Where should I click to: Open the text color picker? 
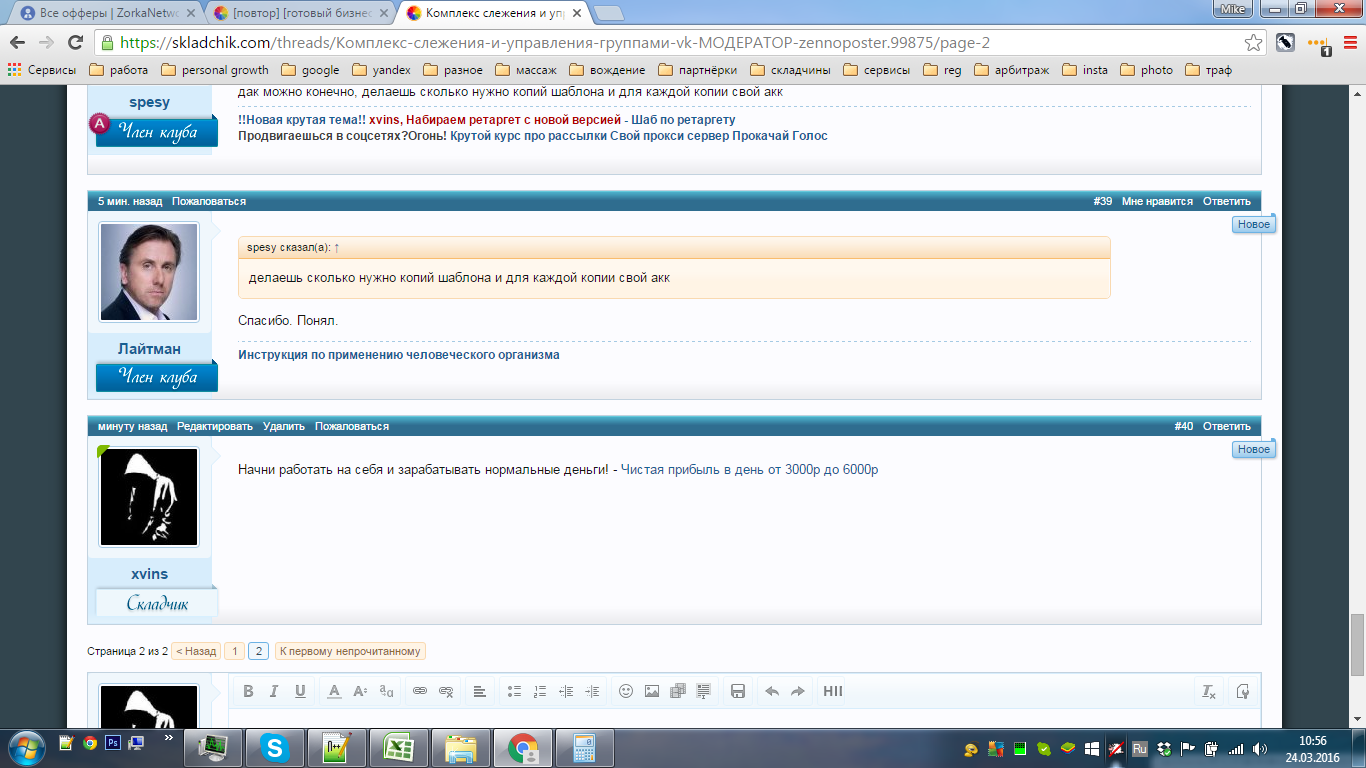[334, 691]
